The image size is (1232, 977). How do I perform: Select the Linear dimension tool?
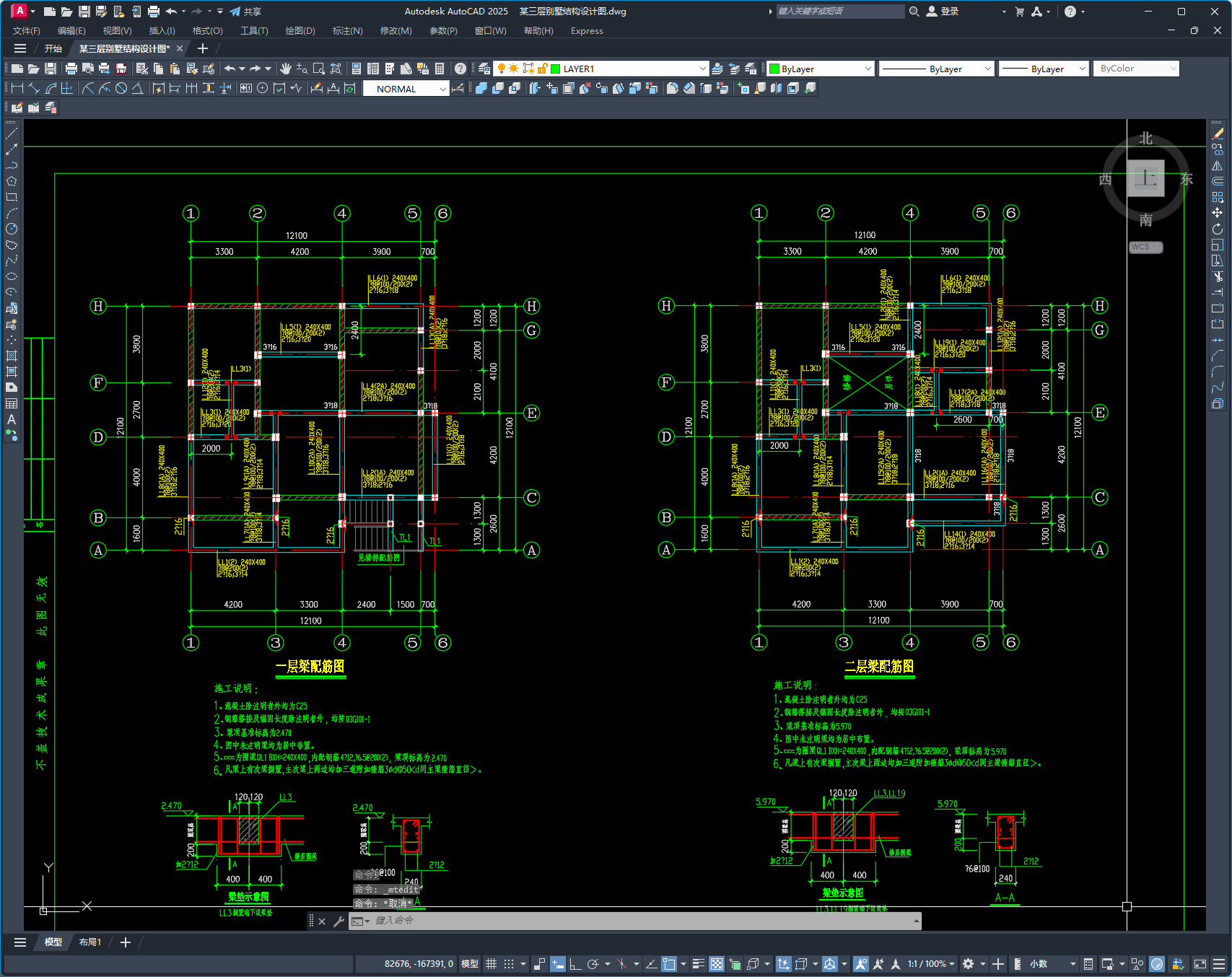[17, 88]
